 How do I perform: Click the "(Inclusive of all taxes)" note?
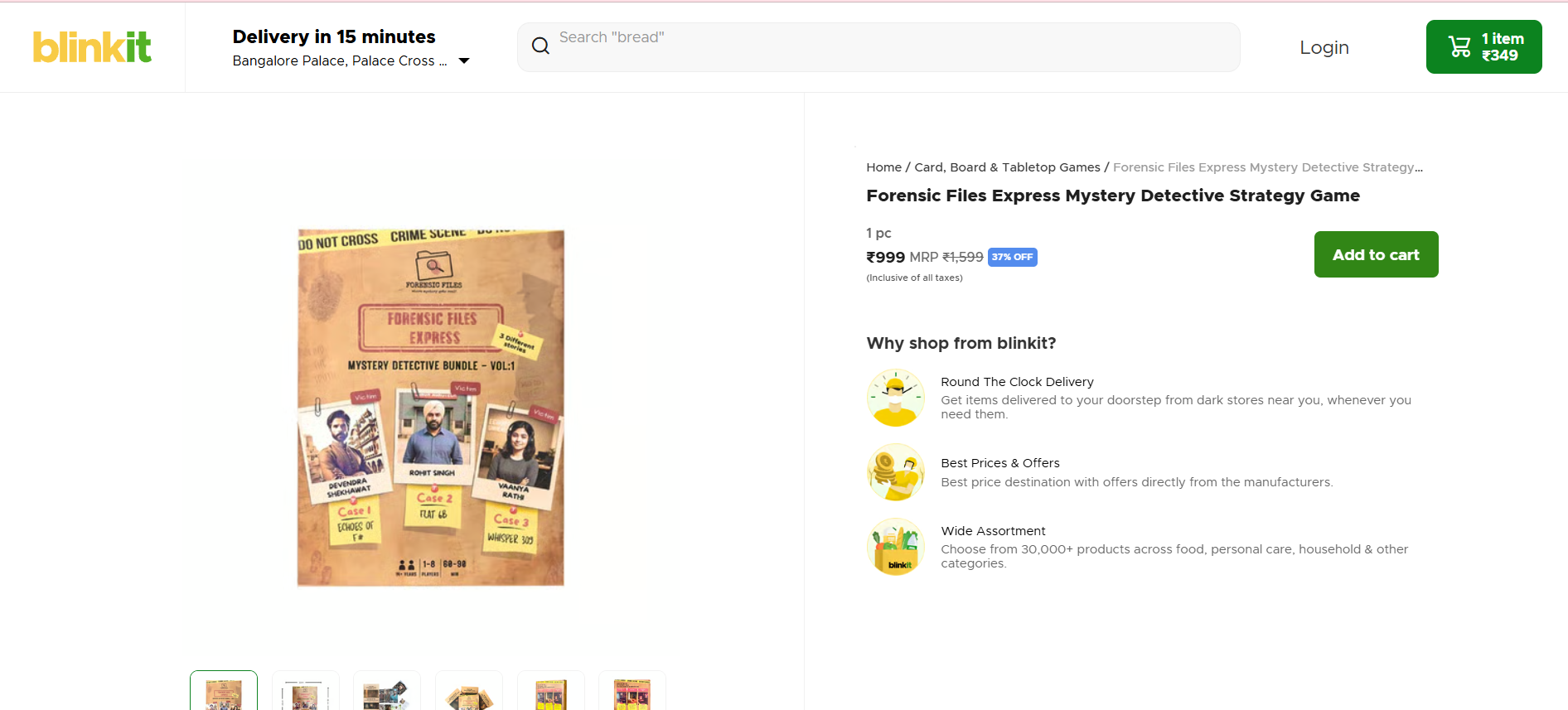[914, 278]
